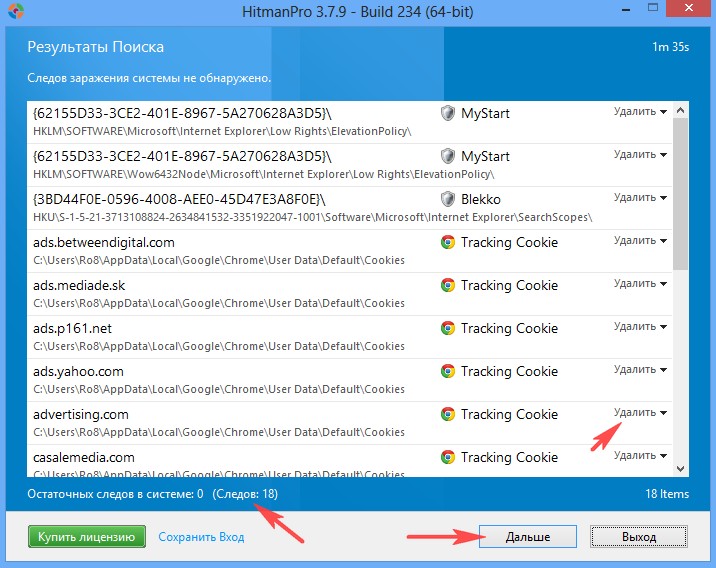Open Удалить dropdown for ads.mediade.sk
Screen dimensions: 716x568
[x=640, y=284]
